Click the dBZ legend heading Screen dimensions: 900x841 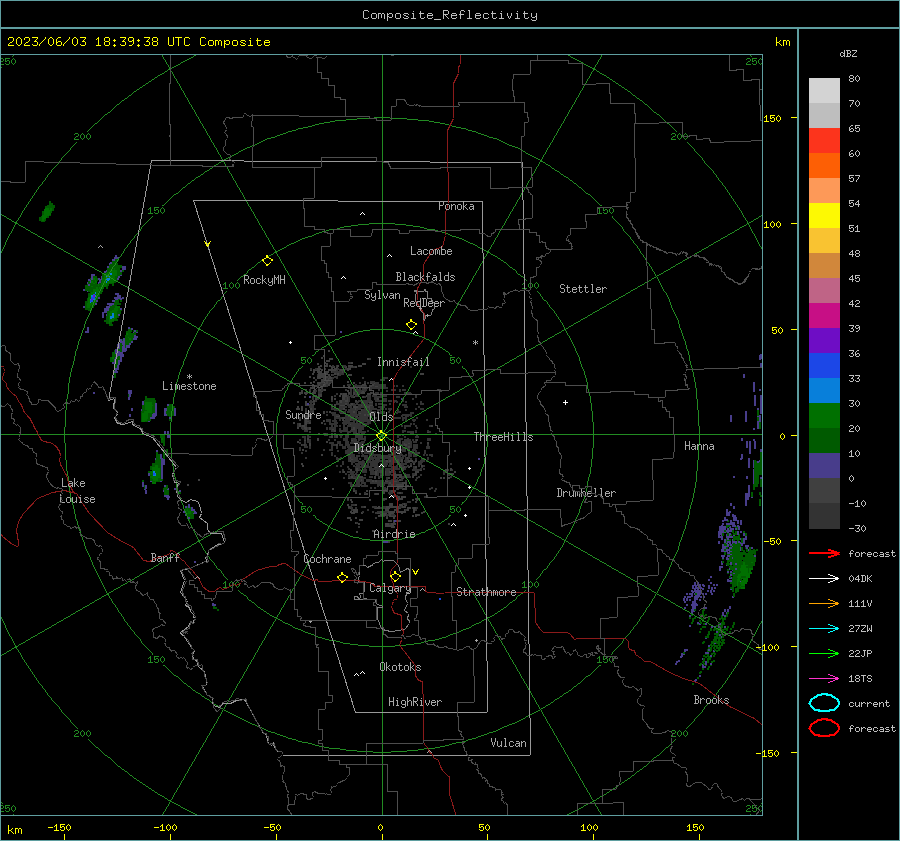[848, 53]
